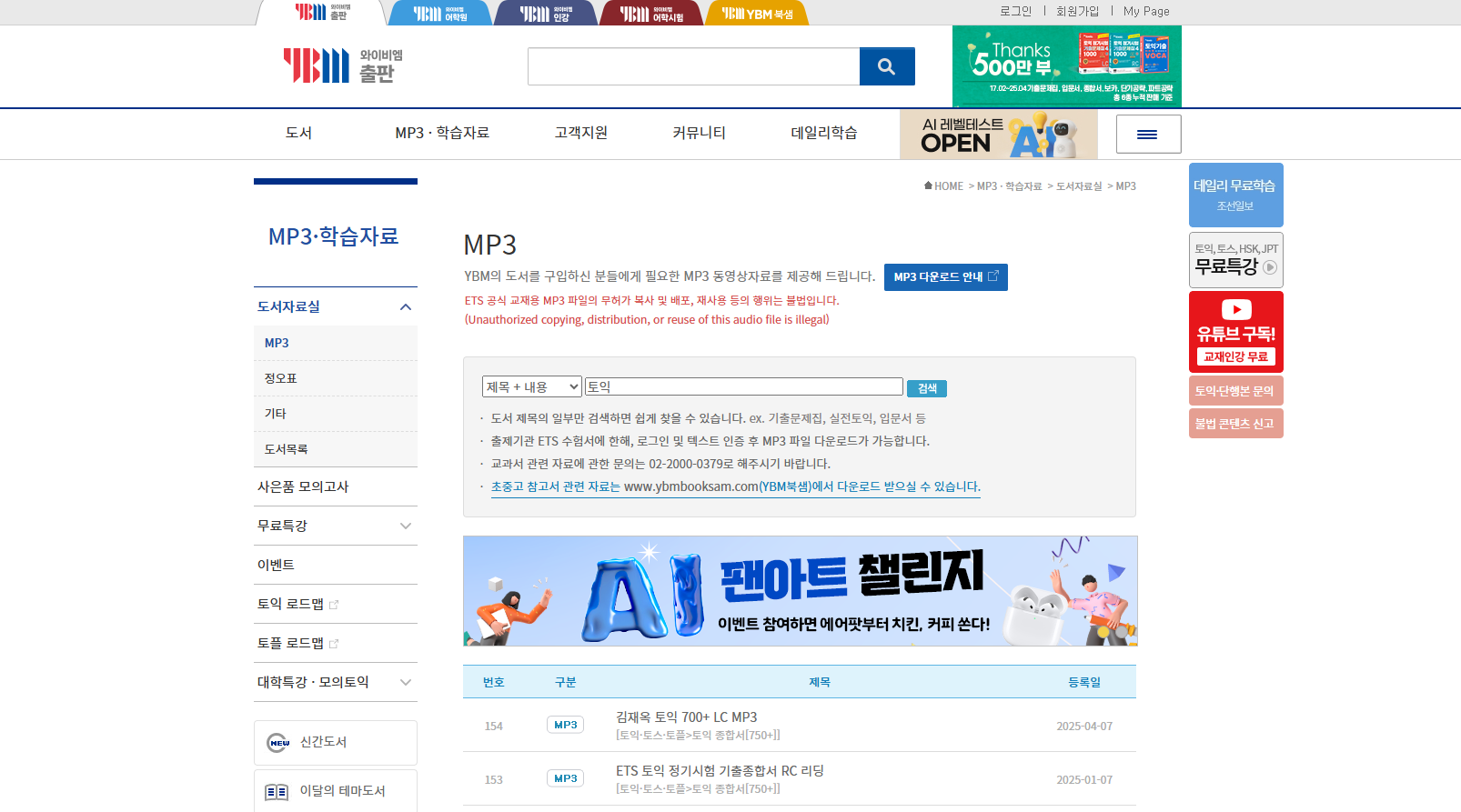Click the 제목 column header
The height and width of the screenshot is (812, 1461).
pos(820,682)
